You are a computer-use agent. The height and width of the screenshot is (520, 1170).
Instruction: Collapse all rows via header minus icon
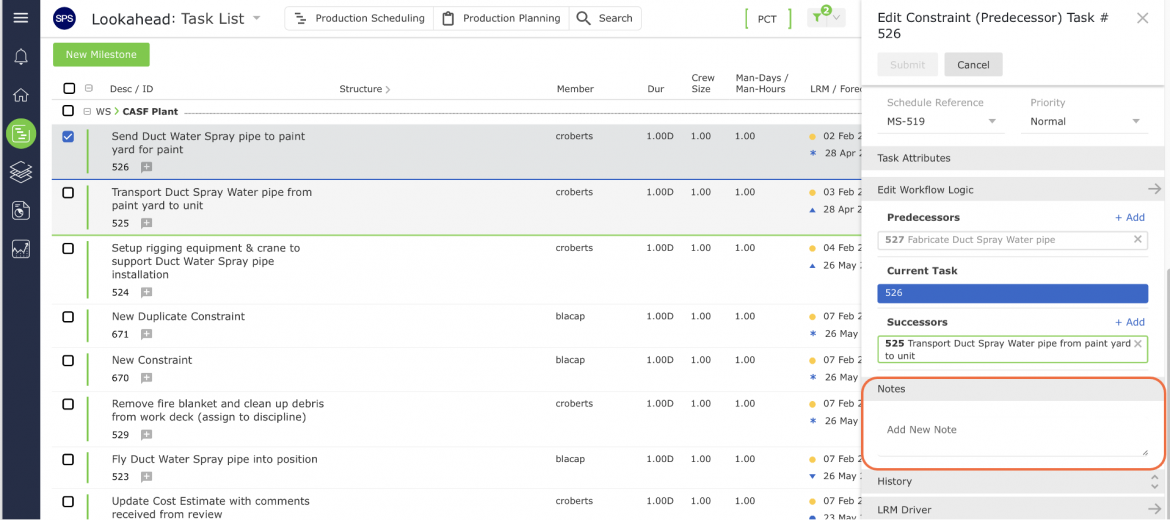coord(89,89)
